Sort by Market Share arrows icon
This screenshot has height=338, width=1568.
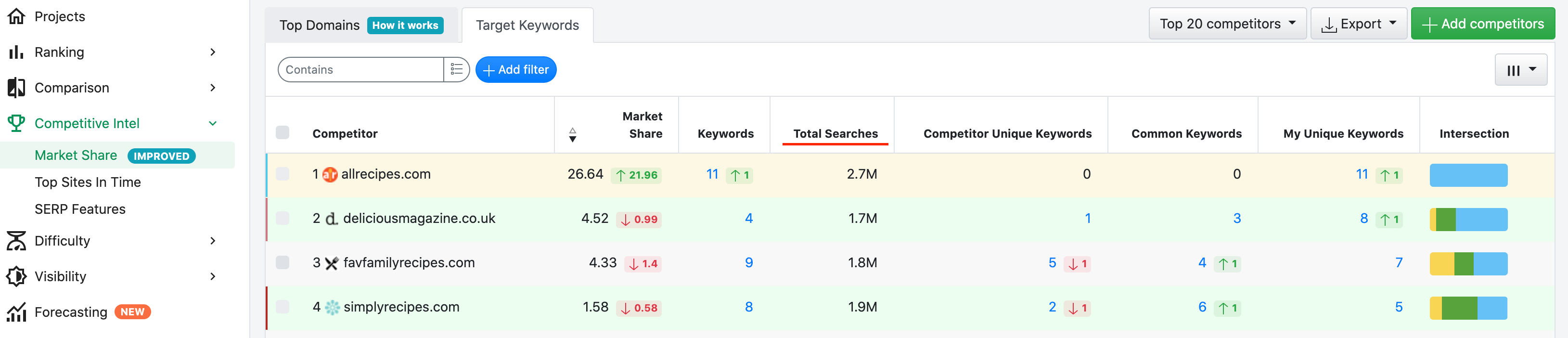pyautogui.click(x=572, y=135)
